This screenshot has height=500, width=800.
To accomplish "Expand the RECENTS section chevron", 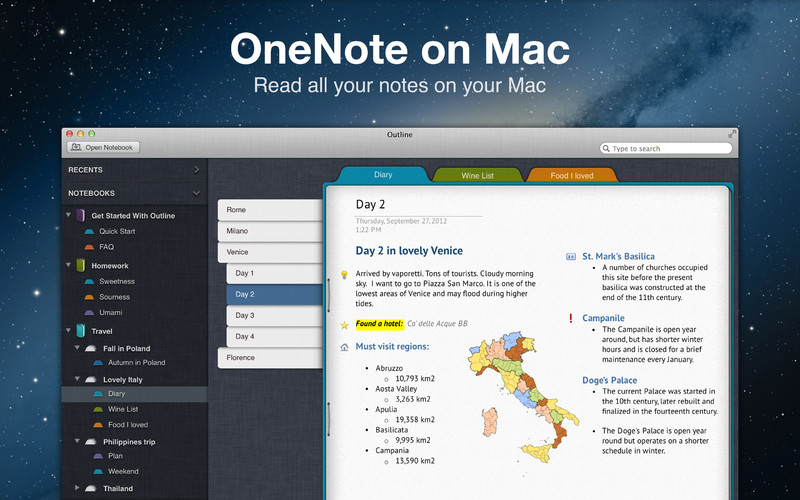I will point(196,169).
